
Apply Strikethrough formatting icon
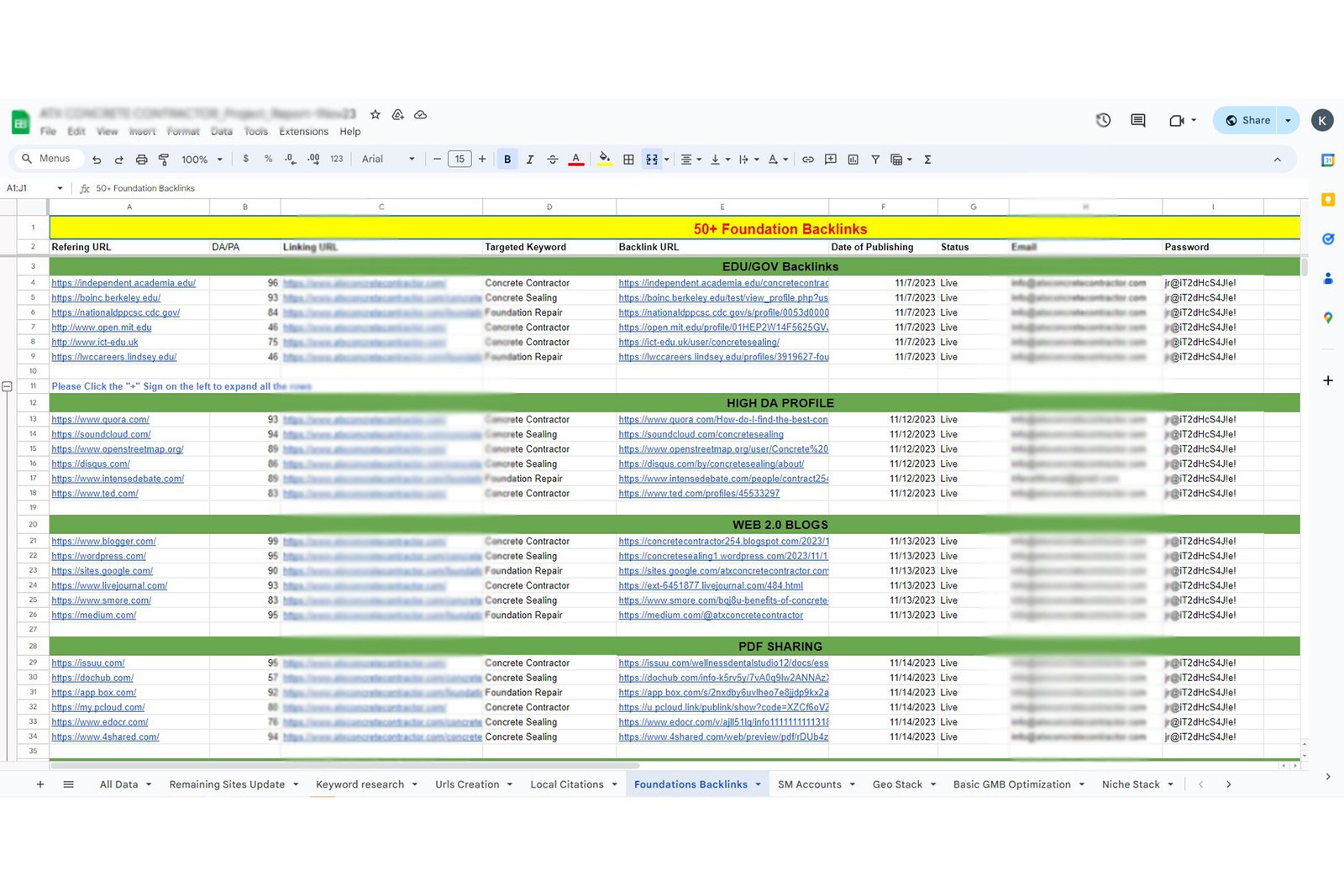553,160
